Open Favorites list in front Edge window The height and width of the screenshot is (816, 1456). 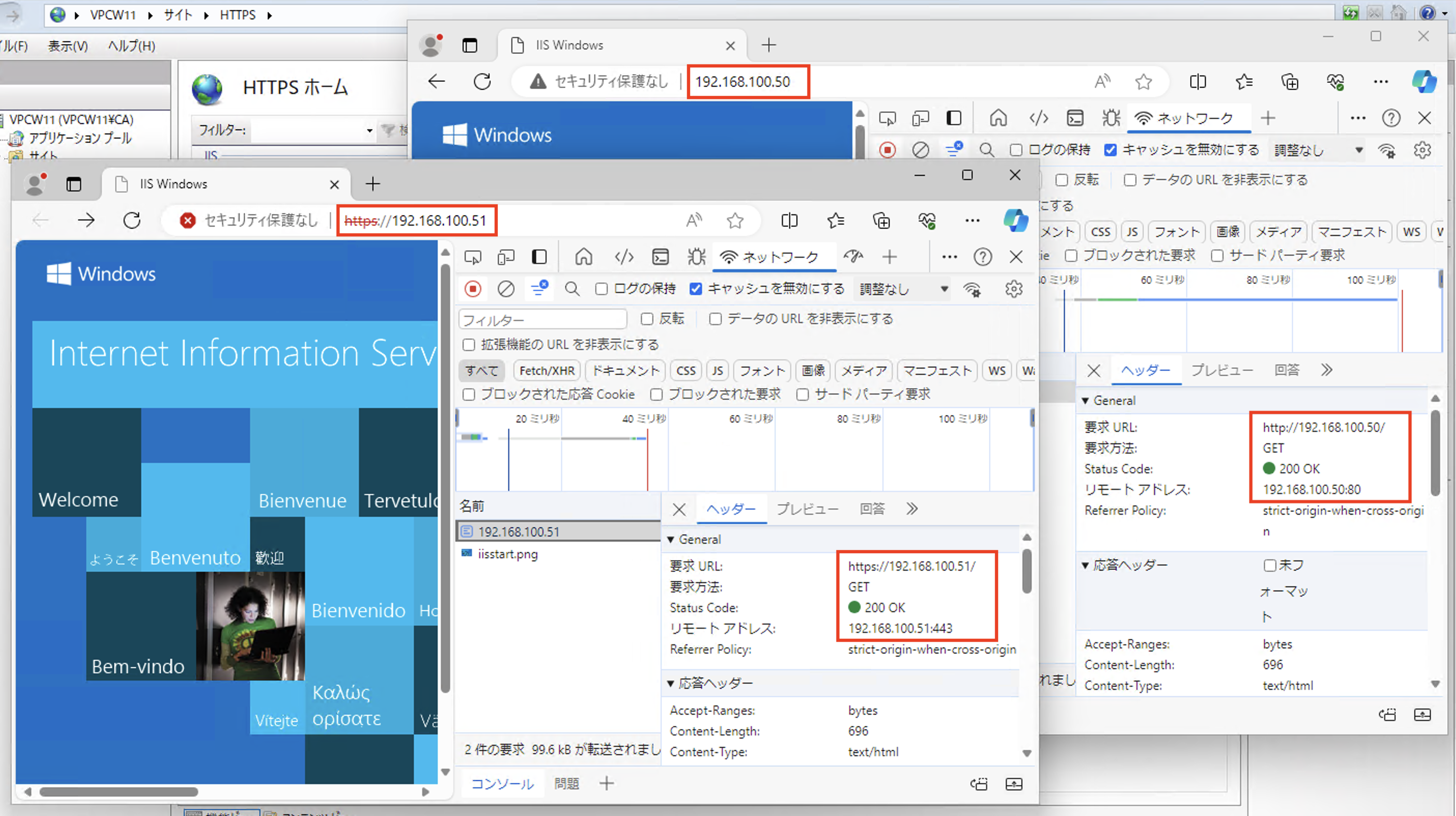coord(835,220)
